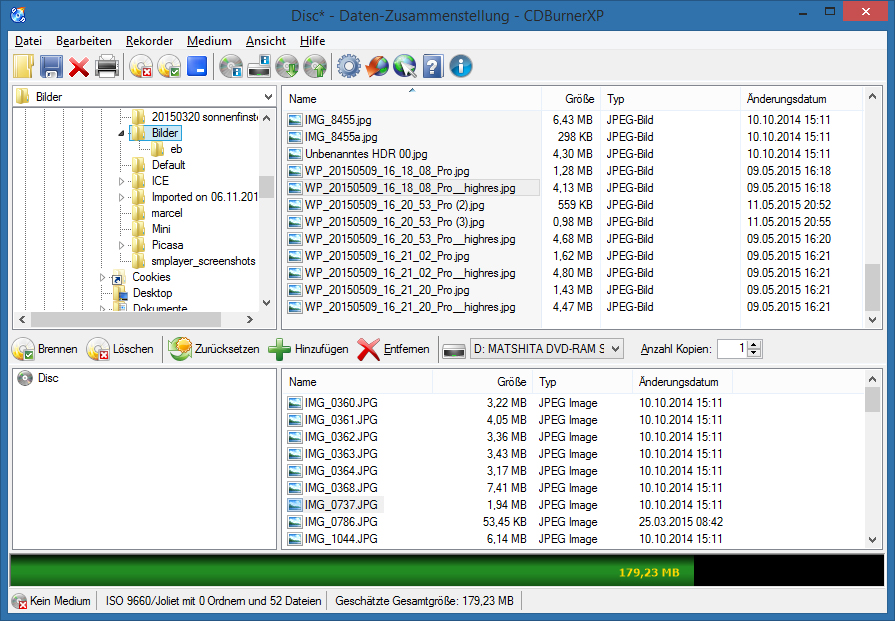Click the blue square toolbar icon

pos(197,66)
